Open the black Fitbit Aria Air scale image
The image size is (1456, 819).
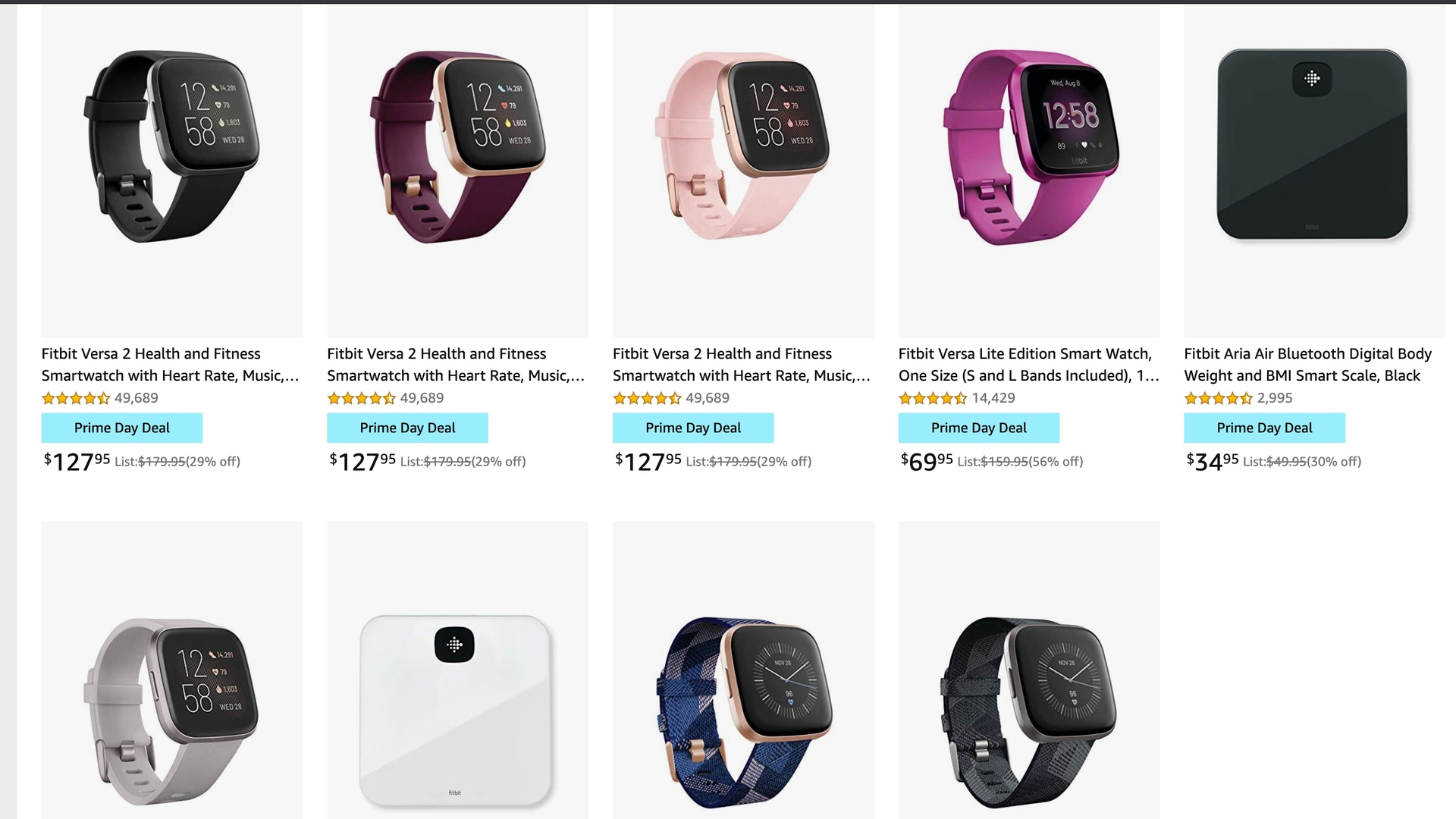[x=1314, y=171]
